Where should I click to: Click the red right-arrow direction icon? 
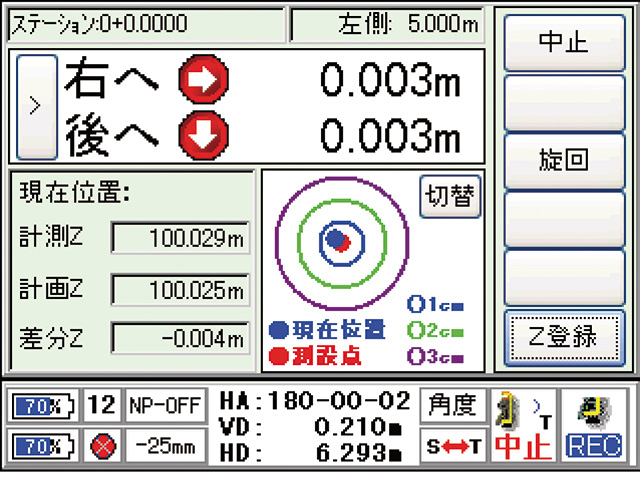click(x=203, y=79)
